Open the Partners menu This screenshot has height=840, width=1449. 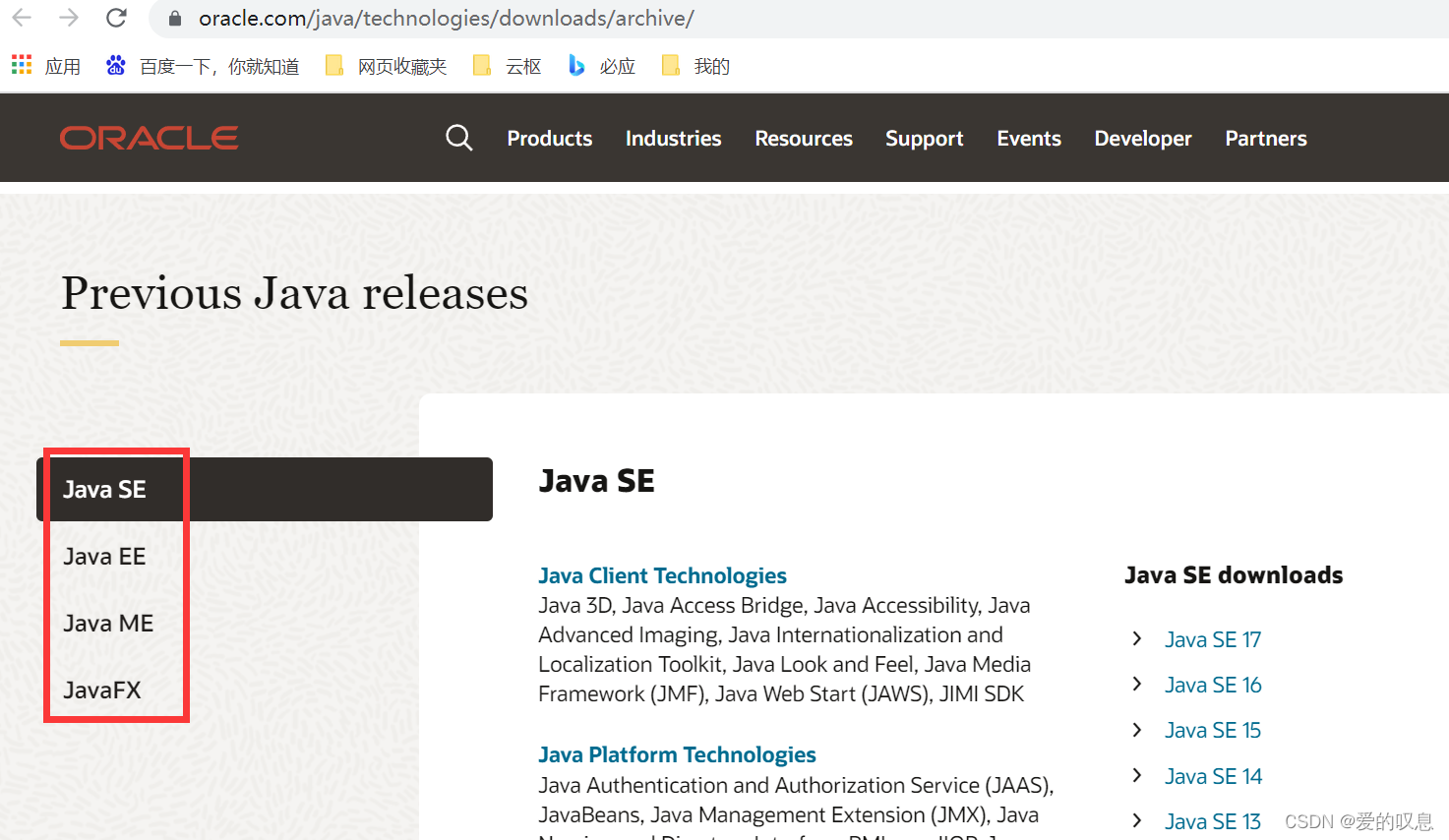click(x=1266, y=139)
